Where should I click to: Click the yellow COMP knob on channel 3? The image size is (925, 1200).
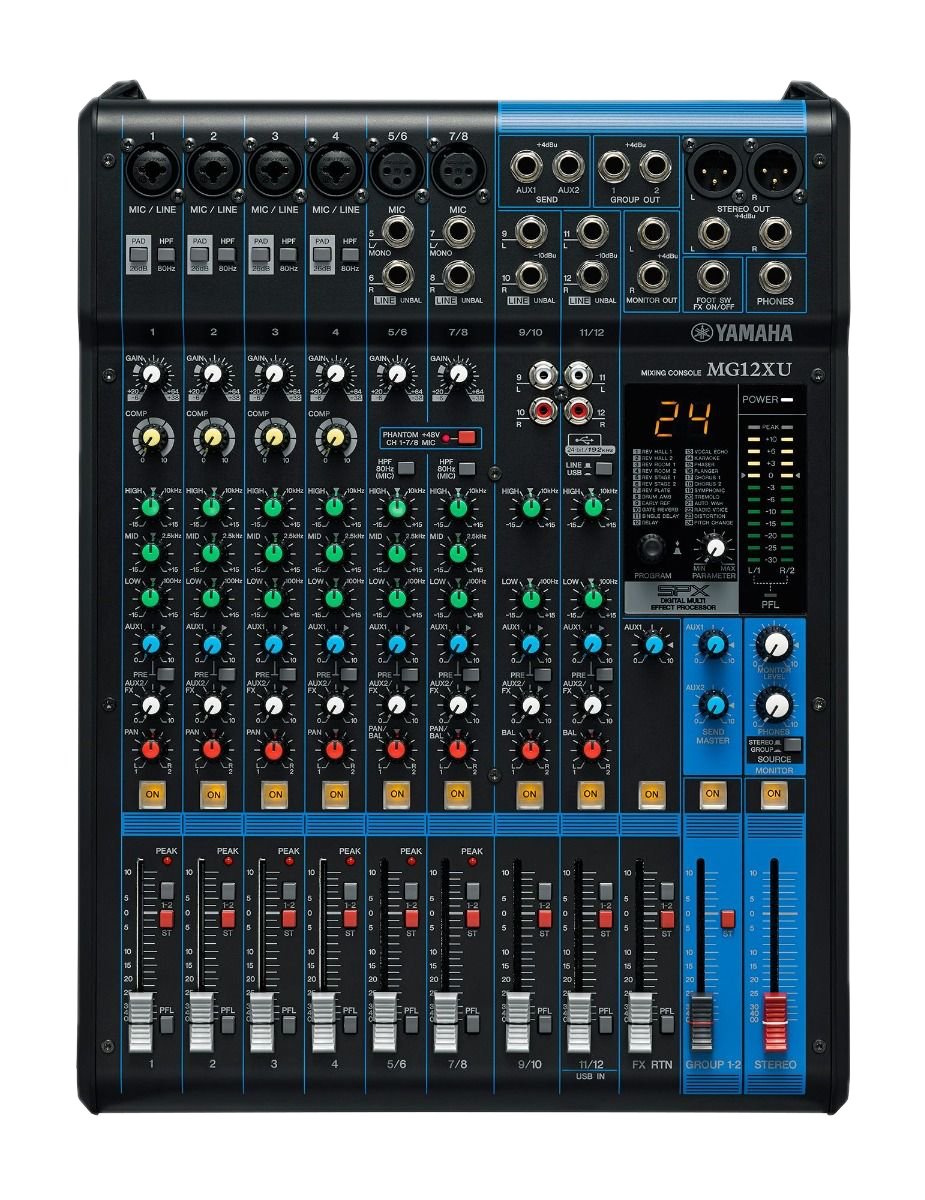[x=273, y=436]
